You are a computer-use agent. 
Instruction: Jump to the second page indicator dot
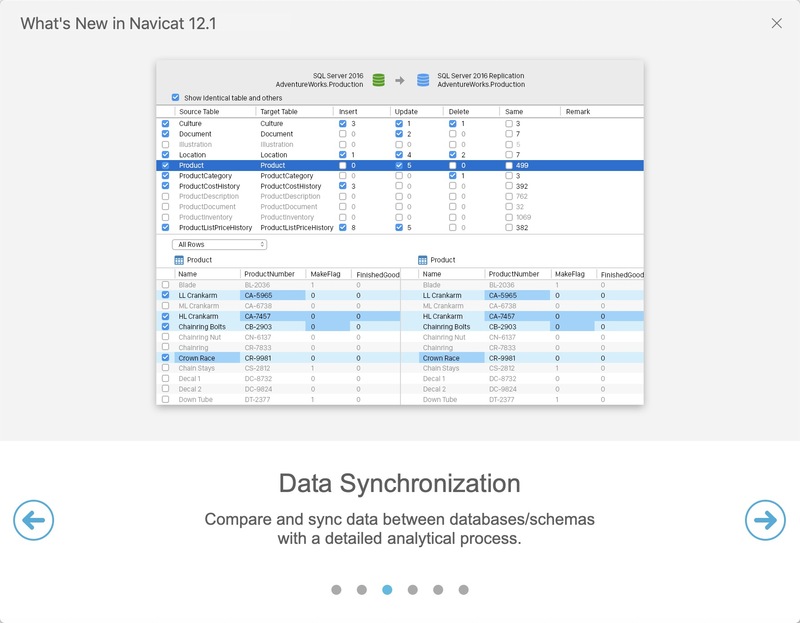click(362, 590)
